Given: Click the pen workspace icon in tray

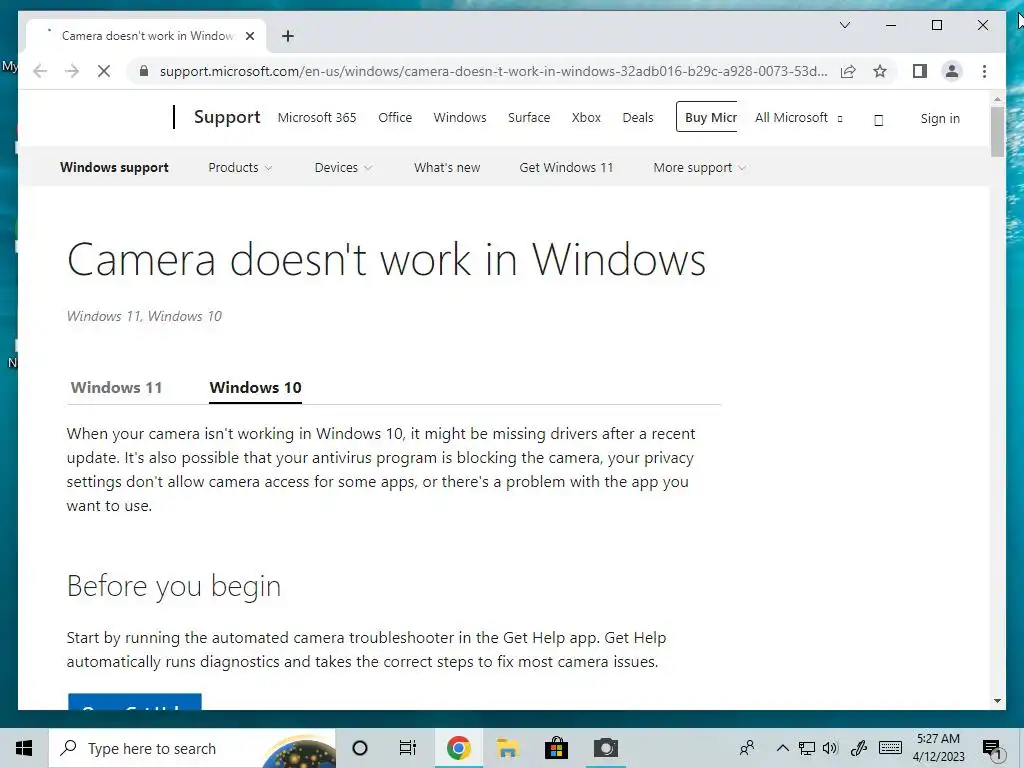Looking at the screenshot, I should [x=859, y=748].
